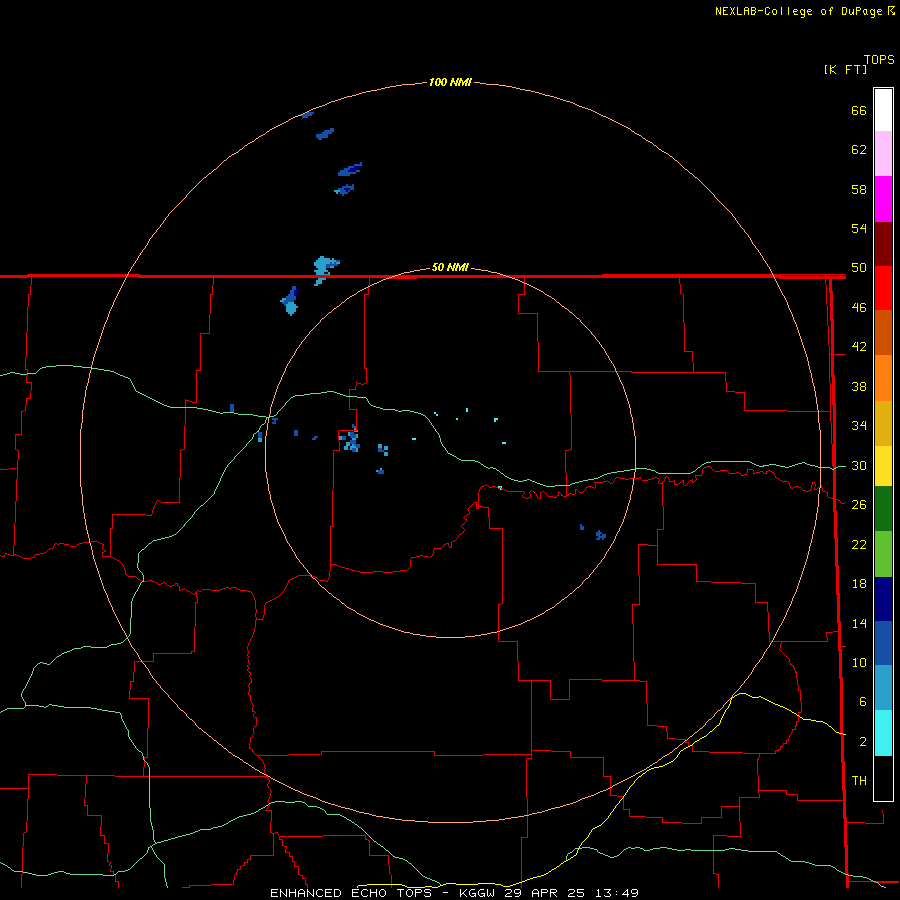Click the bright red swatch in the legend
900x900 pixels.
click(x=883, y=288)
